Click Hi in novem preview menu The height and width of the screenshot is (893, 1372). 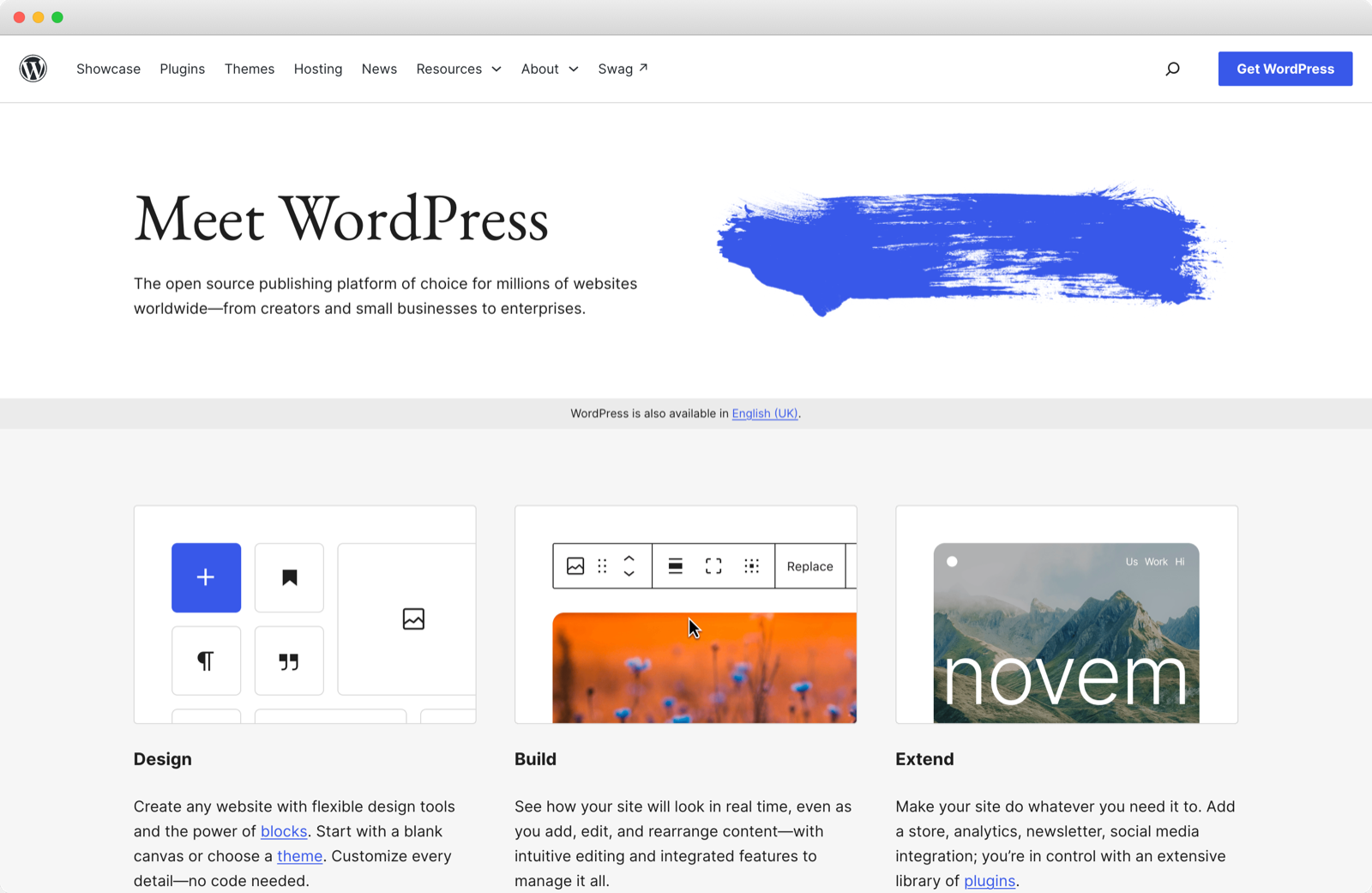point(1180,562)
